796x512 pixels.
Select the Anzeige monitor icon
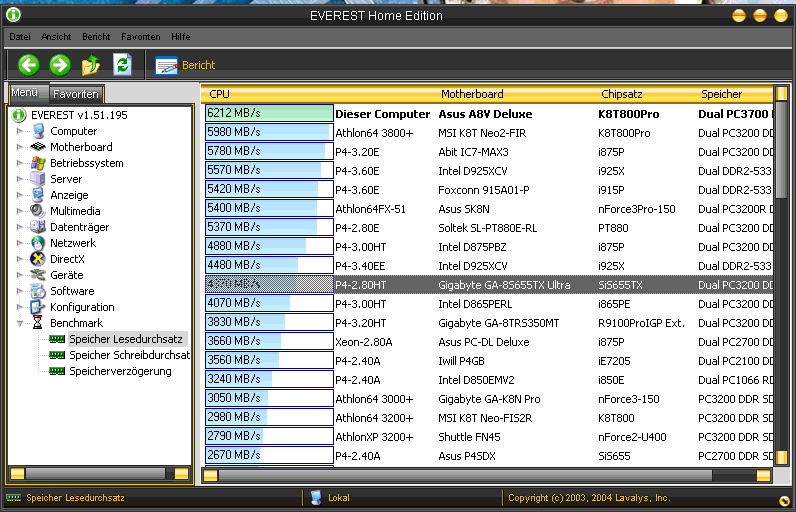pos(38,195)
